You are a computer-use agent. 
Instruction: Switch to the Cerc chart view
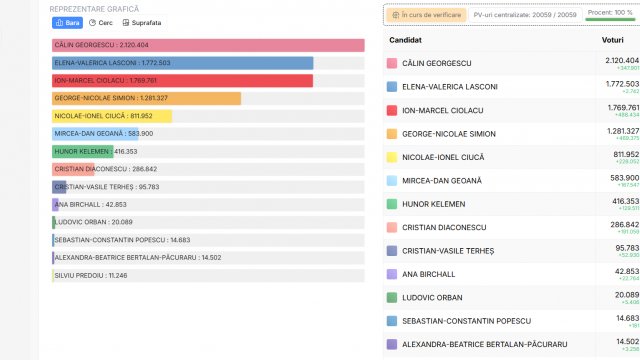(101, 23)
